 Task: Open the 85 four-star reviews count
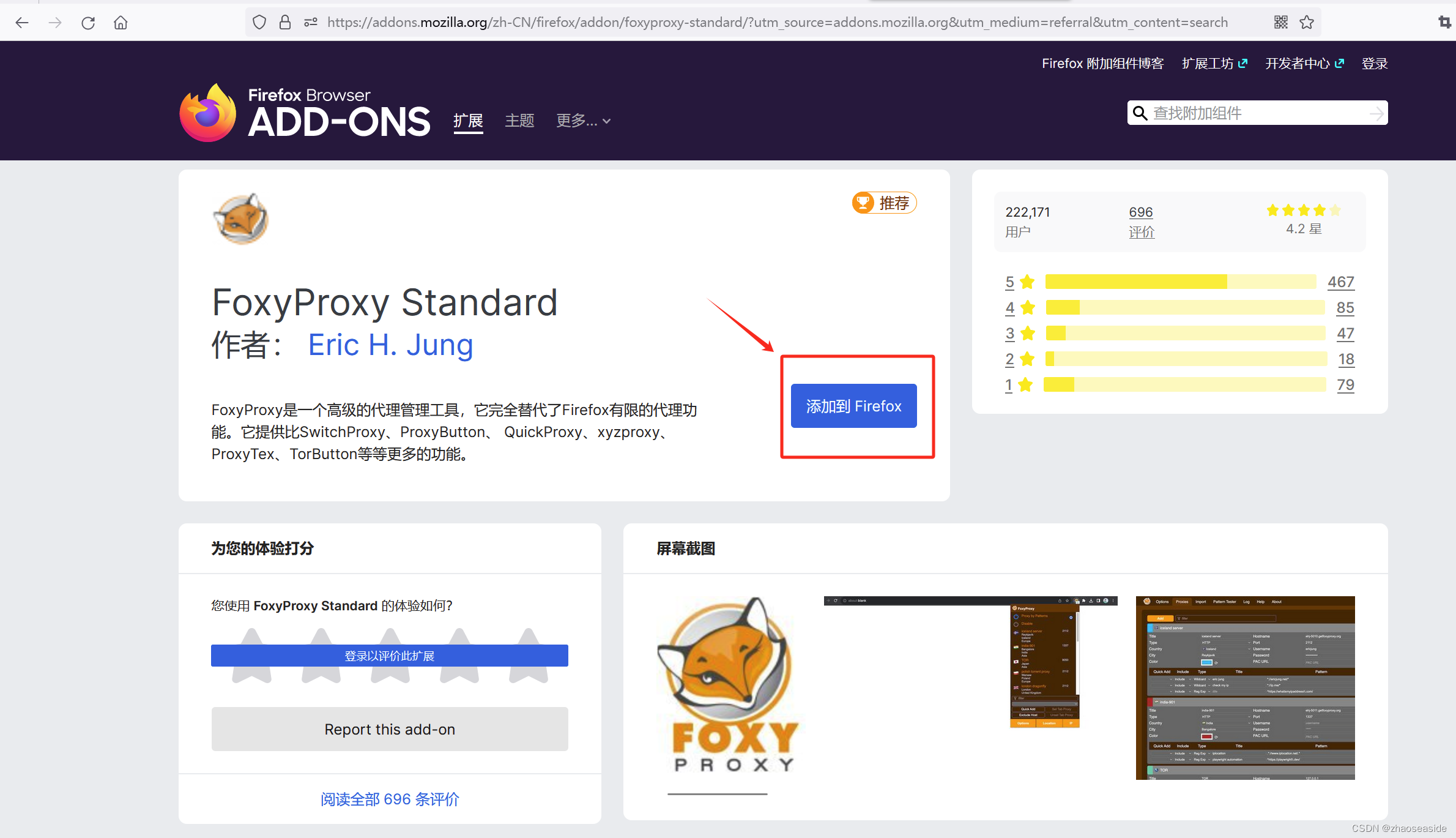[x=1345, y=307]
